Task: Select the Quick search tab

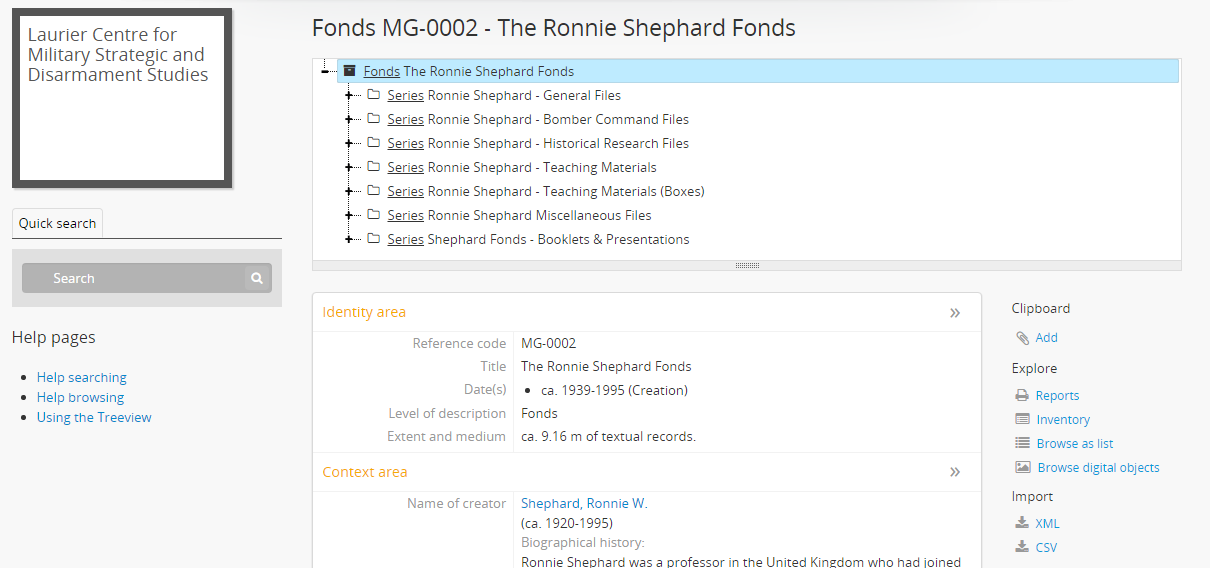Action: (57, 223)
